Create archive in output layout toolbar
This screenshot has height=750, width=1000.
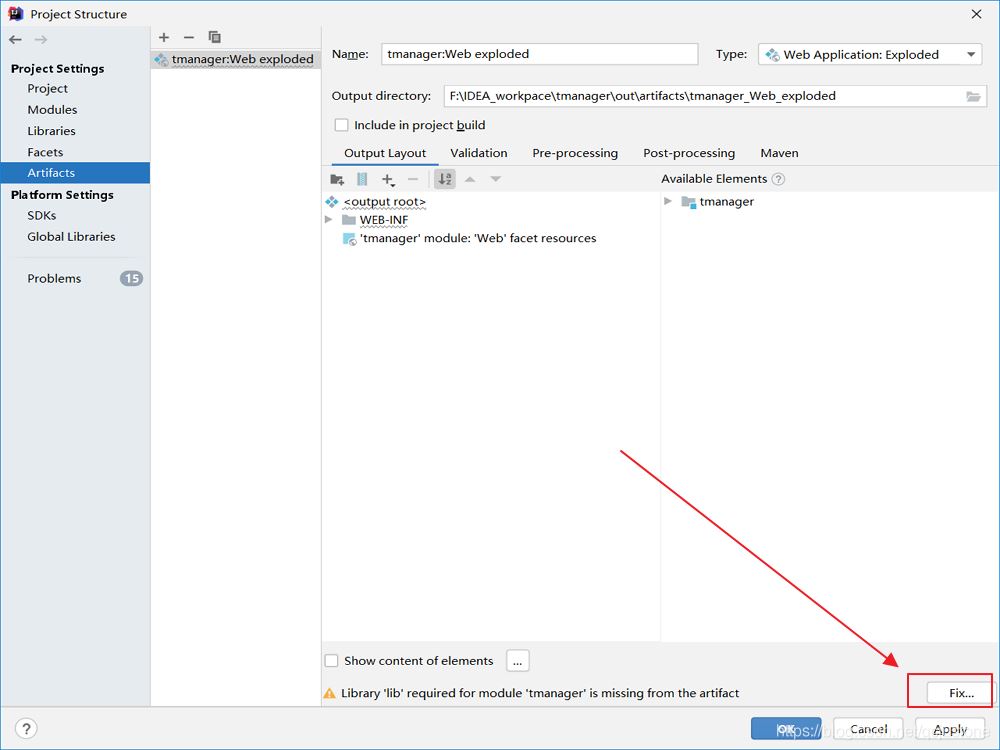tap(362, 179)
